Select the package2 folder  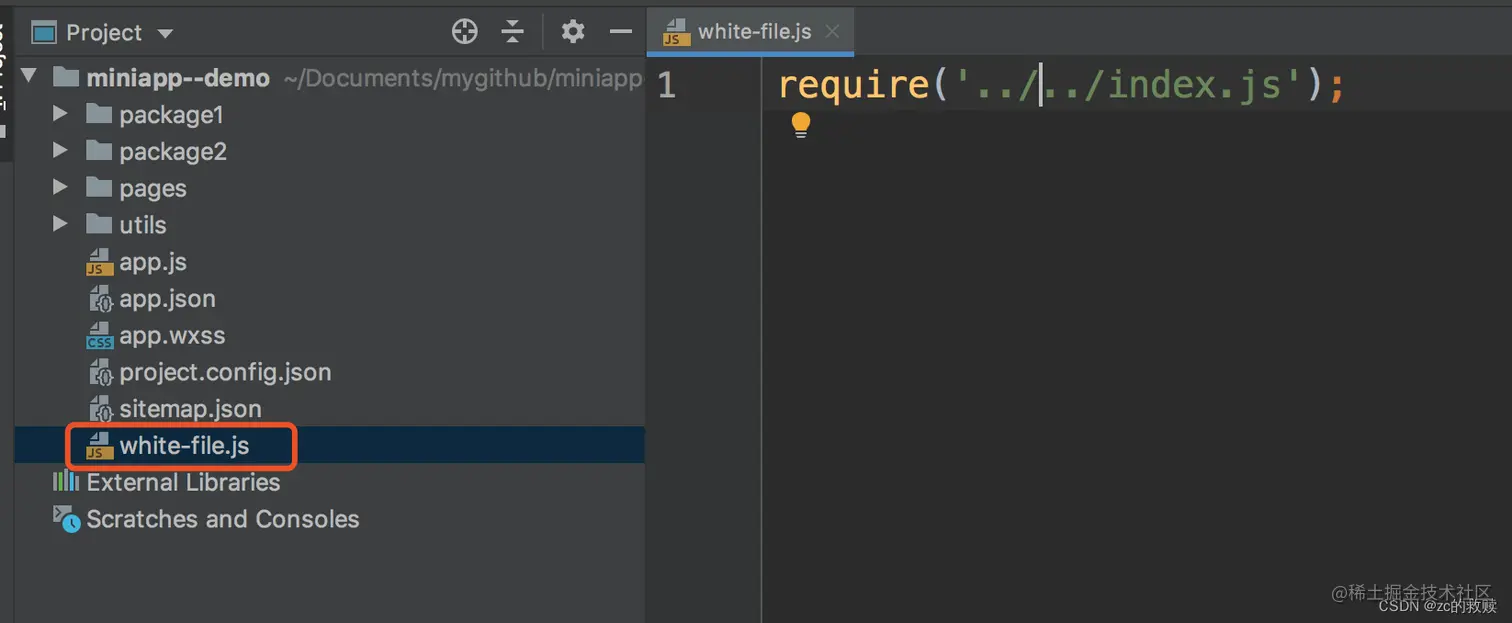coord(173,152)
